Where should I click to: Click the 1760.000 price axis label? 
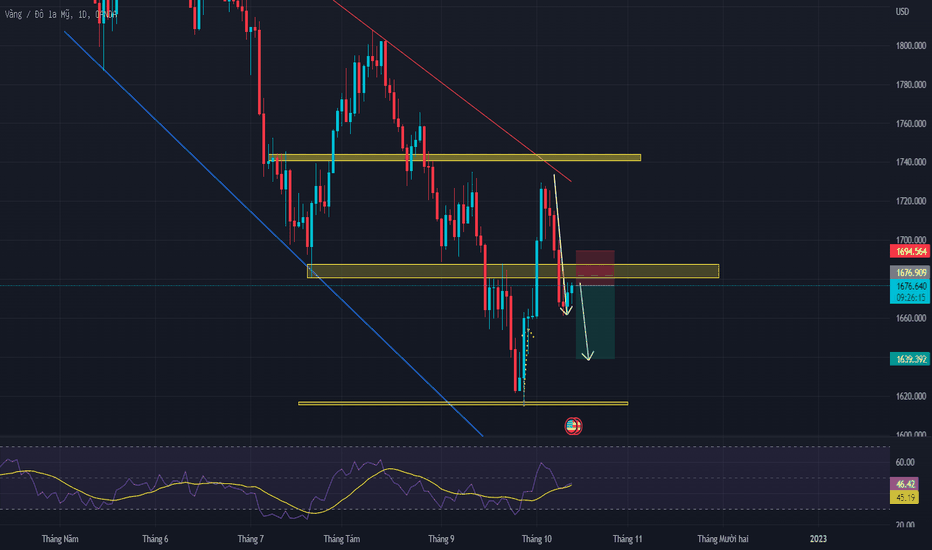[911, 124]
